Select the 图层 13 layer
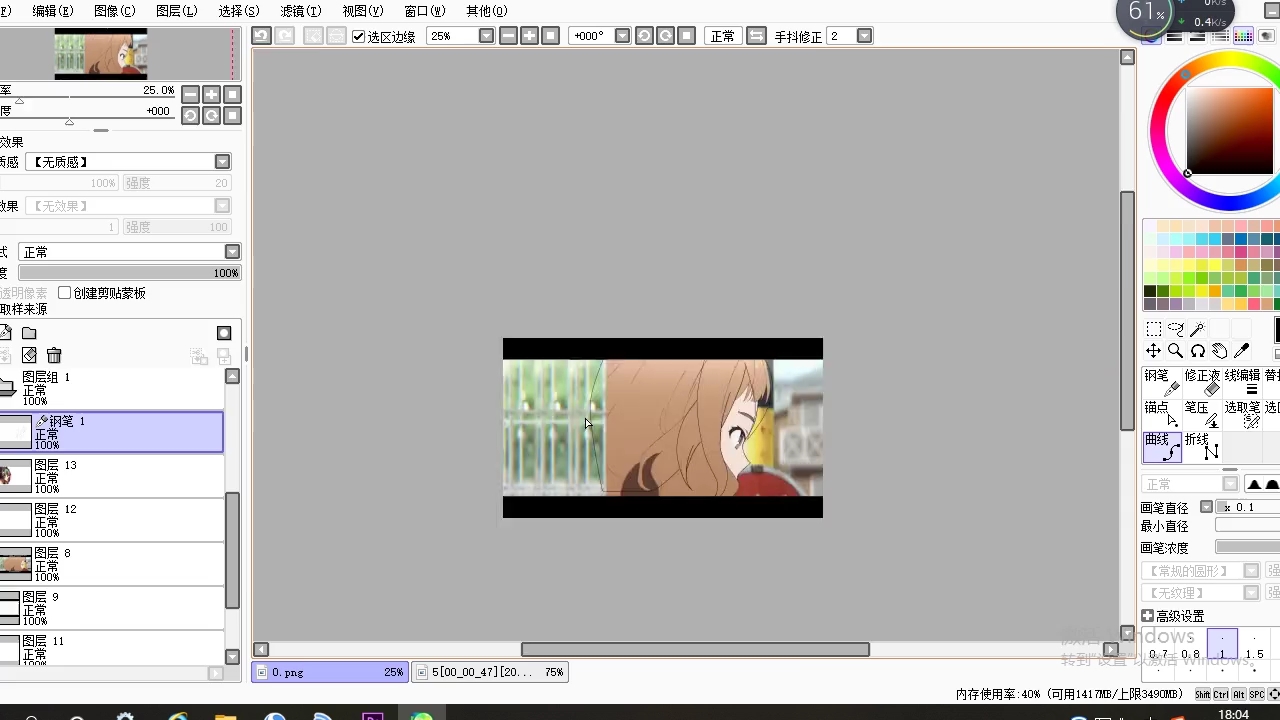 [111, 476]
